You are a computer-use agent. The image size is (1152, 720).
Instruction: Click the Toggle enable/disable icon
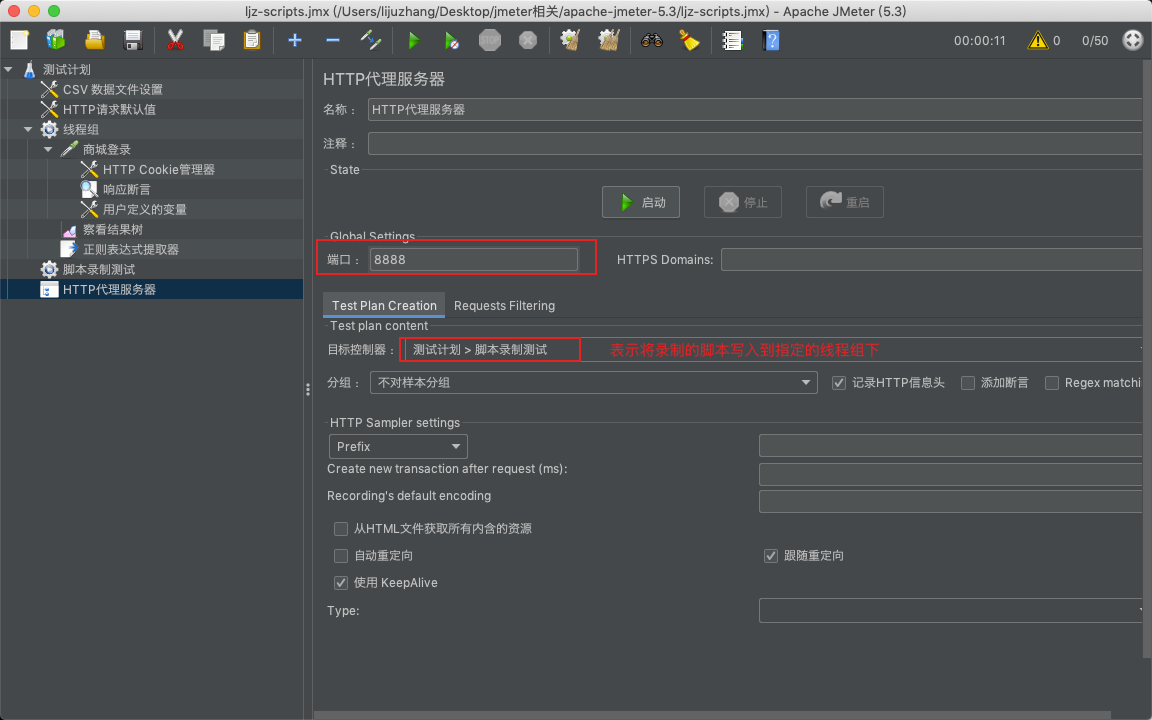(371, 40)
